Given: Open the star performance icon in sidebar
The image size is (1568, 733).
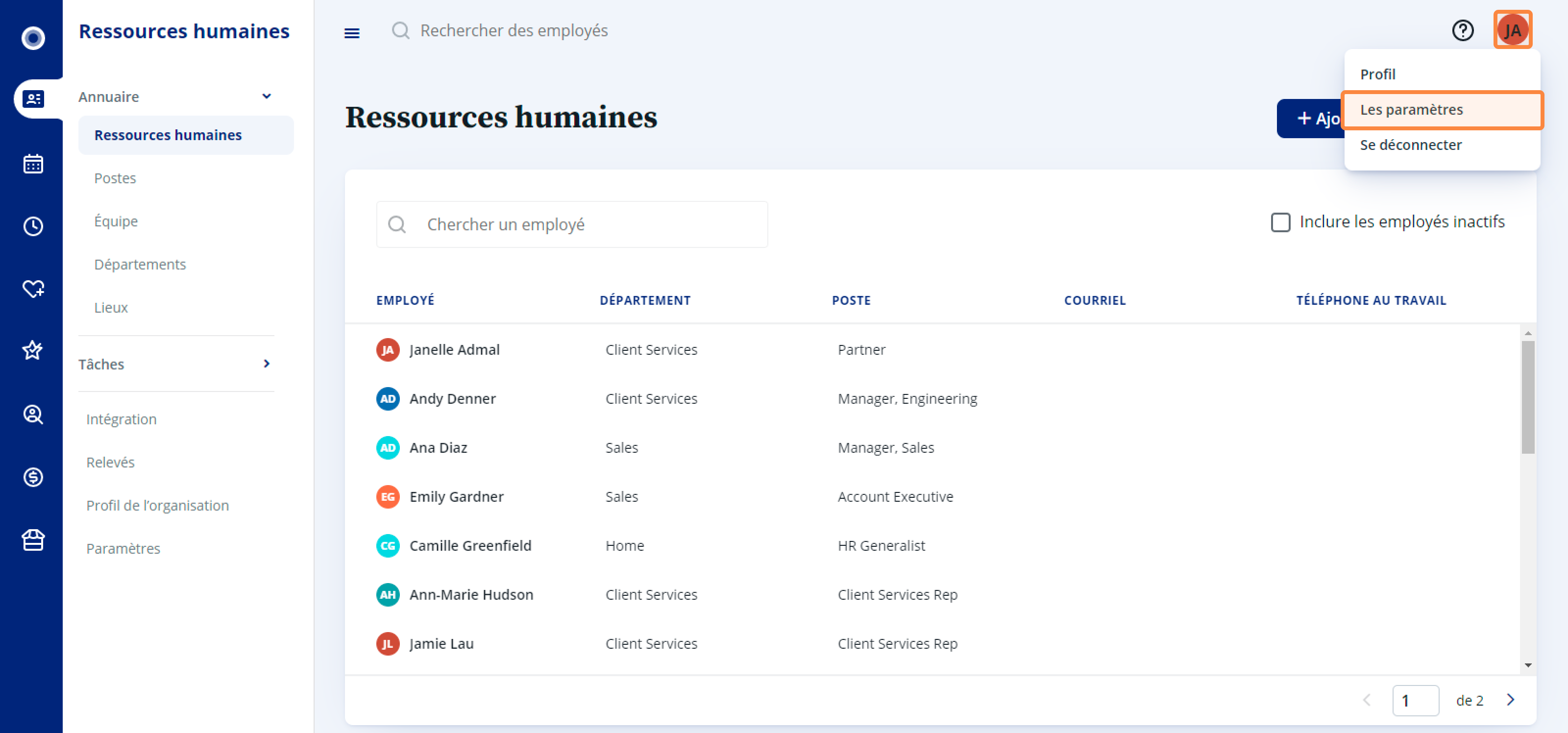Looking at the screenshot, I should (x=33, y=350).
